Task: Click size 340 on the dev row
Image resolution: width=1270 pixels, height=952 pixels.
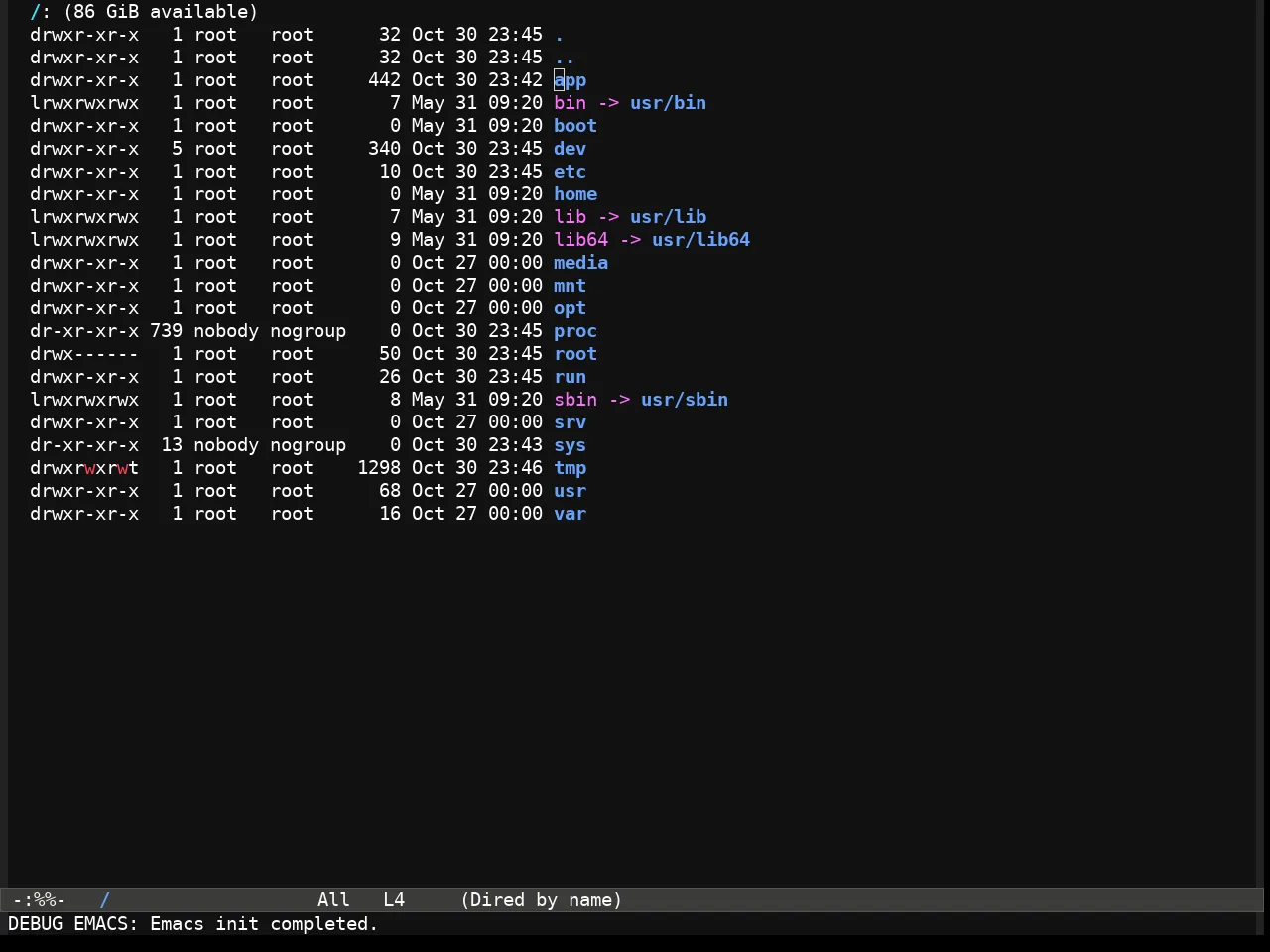Action: pos(385,149)
